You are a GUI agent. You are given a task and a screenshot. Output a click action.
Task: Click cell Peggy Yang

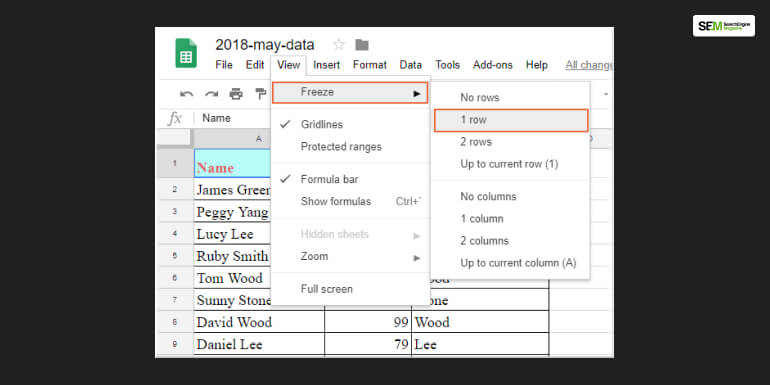coord(233,211)
